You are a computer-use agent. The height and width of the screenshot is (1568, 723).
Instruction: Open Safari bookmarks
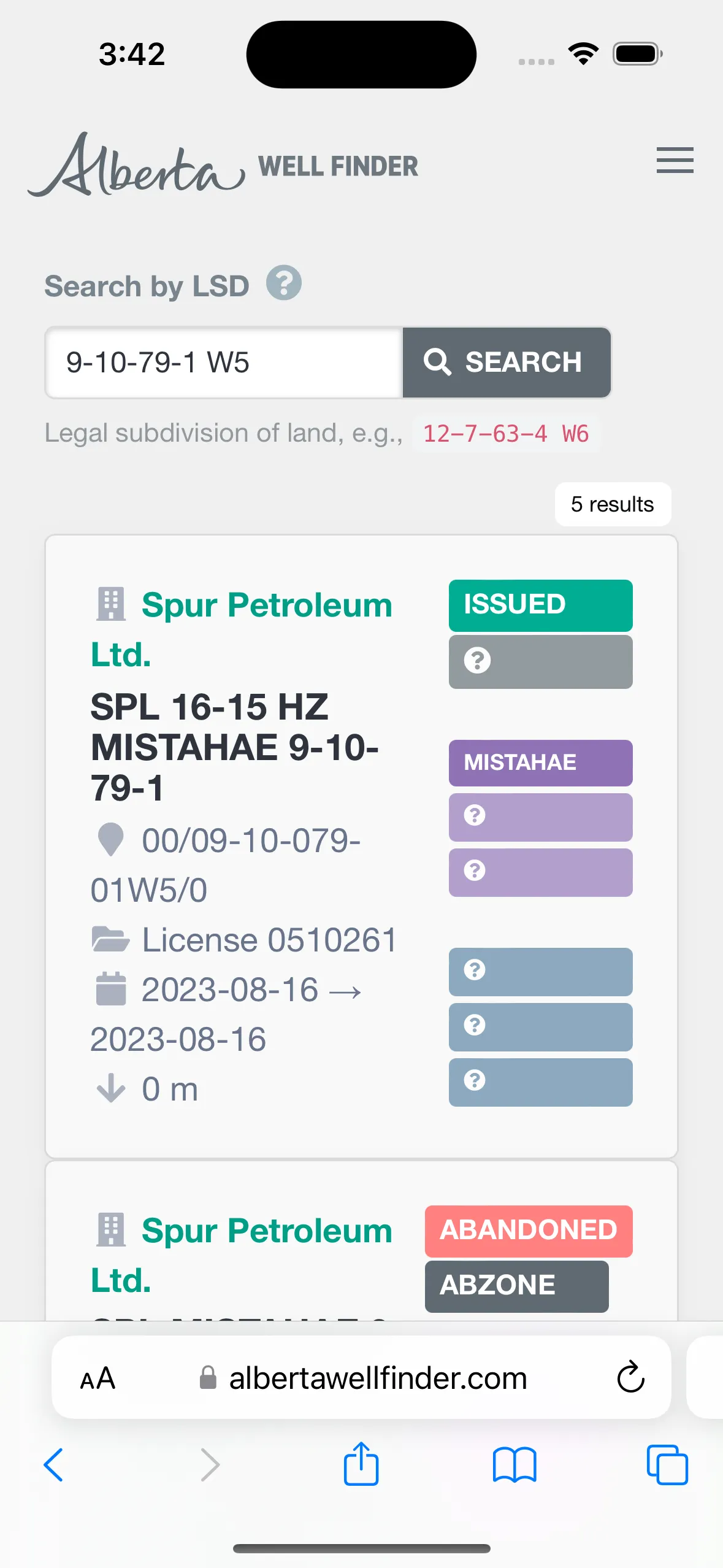(514, 1465)
